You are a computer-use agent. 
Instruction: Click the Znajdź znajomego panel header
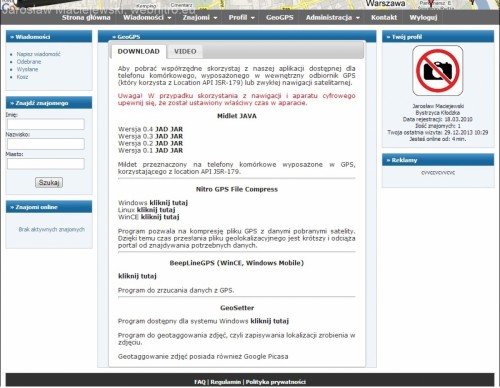[49, 103]
